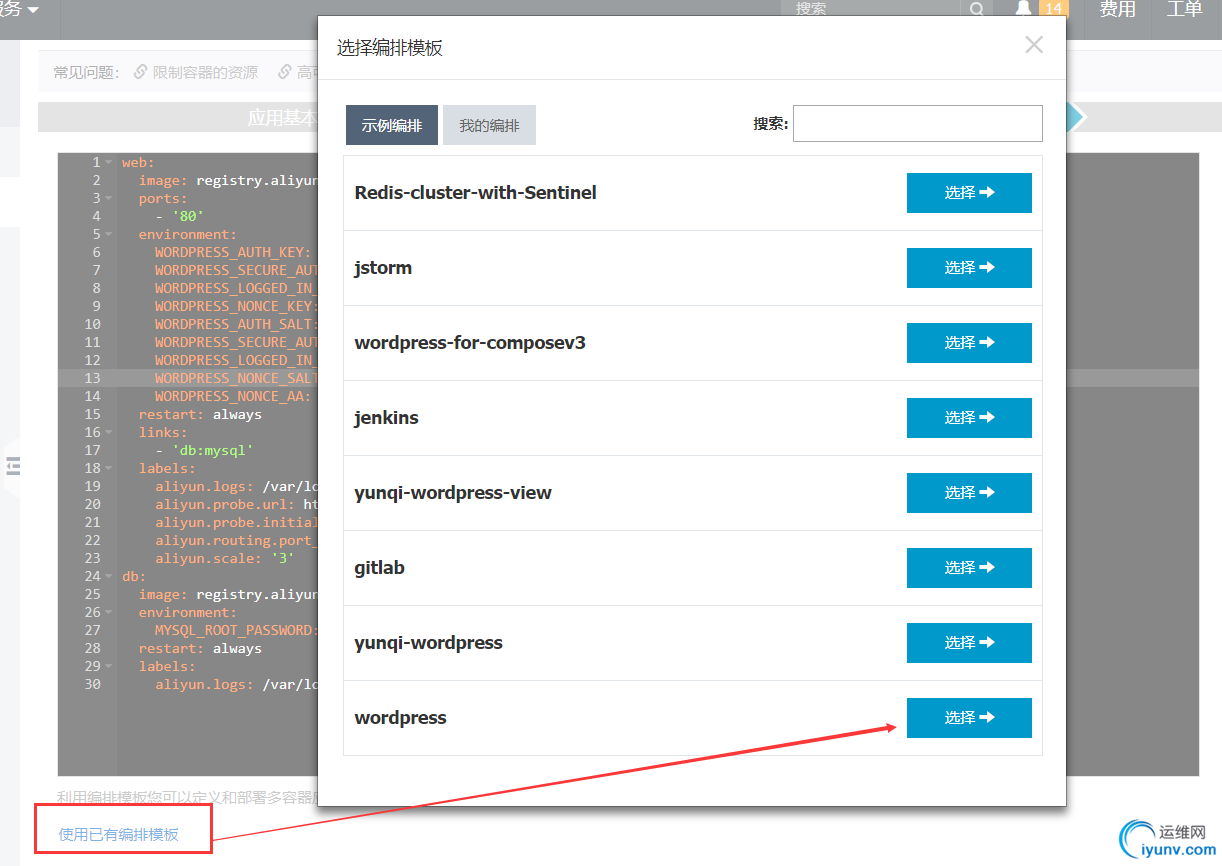Screen dimensions: 1222x866
Task: Click the WORDPRESS_AUTH_SALT line in editor
Action: click(236, 324)
